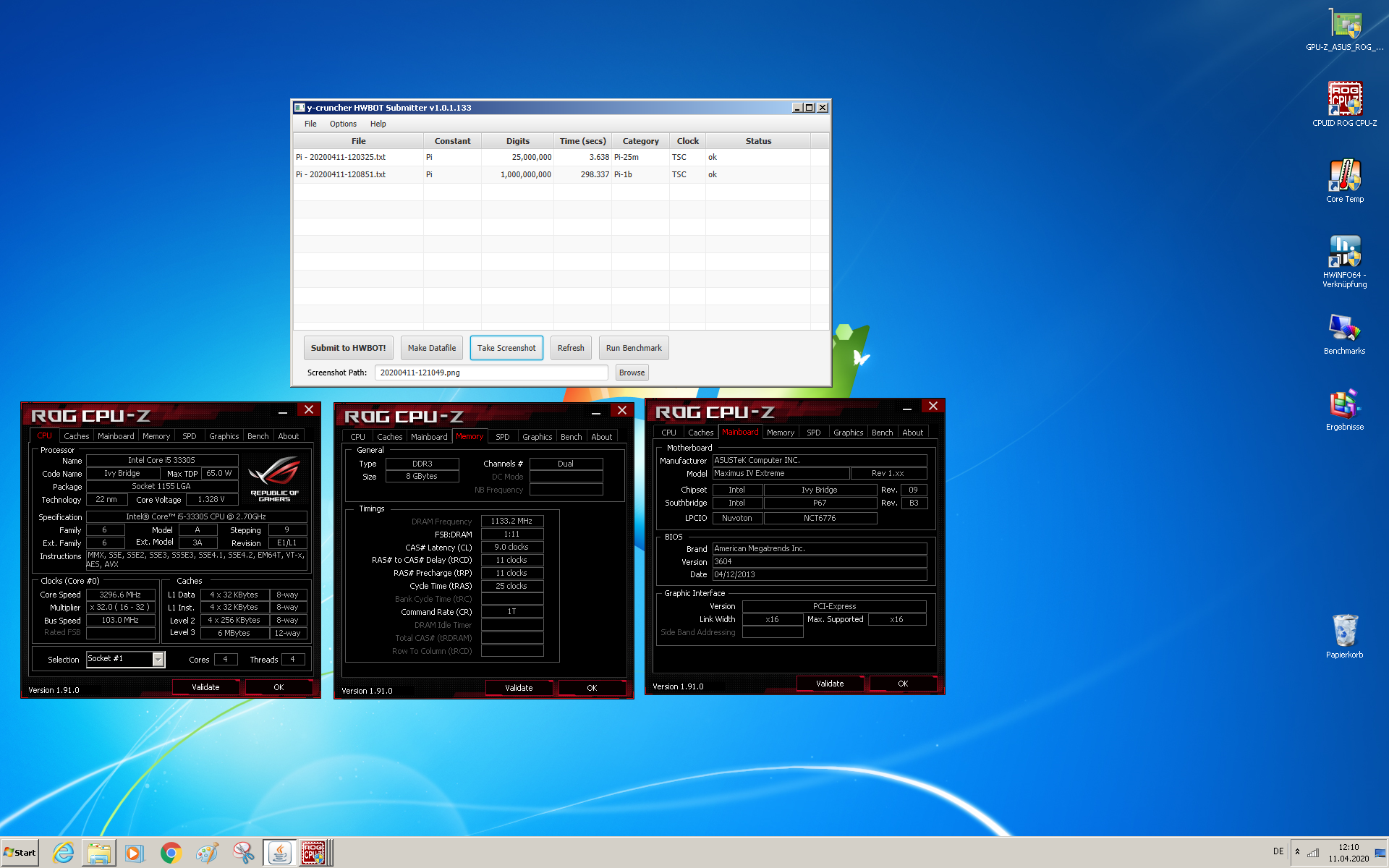Open Core Temp desktop icon
The image size is (1389, 868).
tap(1345, 181)
